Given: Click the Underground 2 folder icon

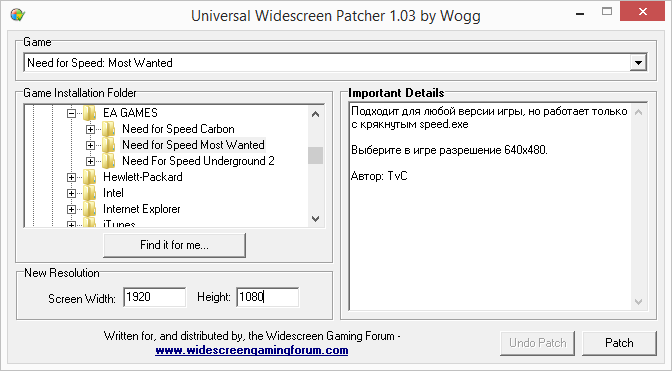Looking at the screenshot, I should pyautogui.click(x=108, y=161).
